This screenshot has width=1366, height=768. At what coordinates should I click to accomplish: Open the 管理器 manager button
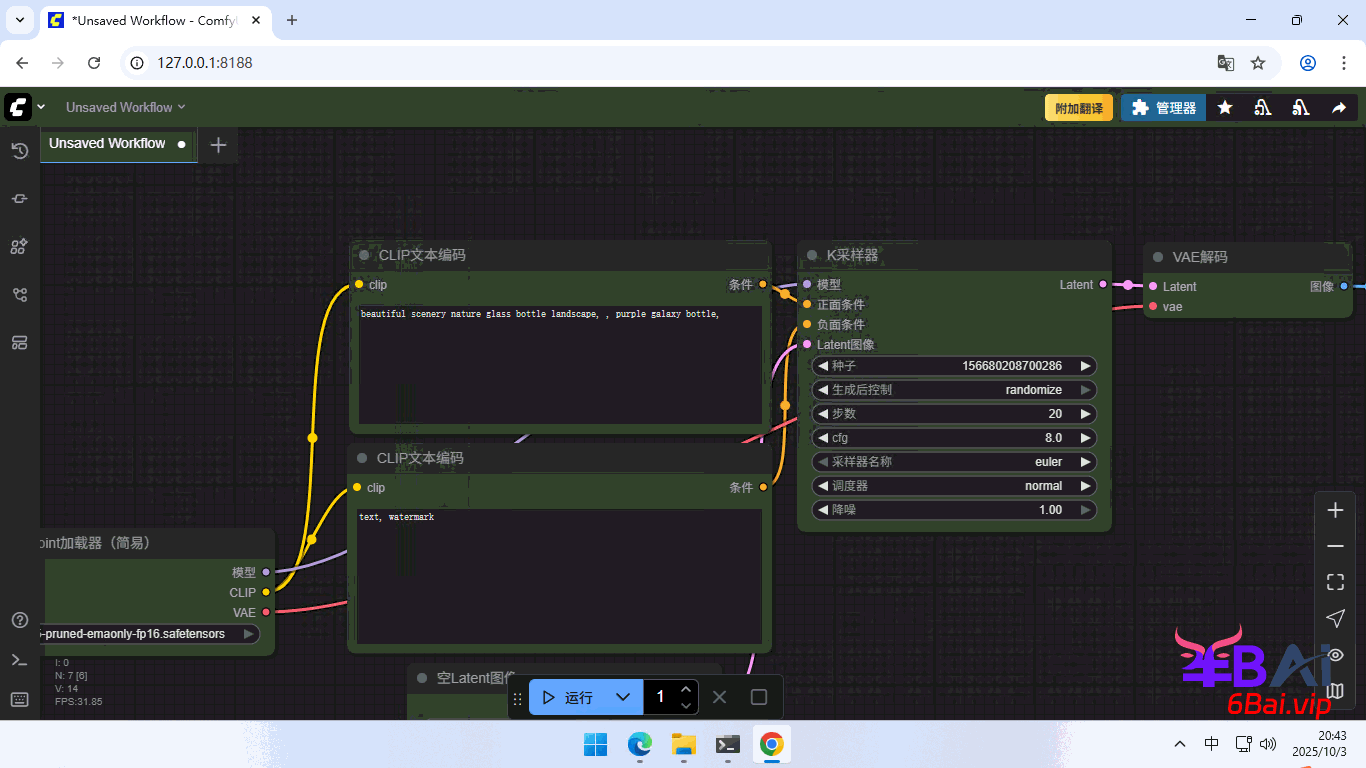pyautogui.click(x=1163, y=108)
